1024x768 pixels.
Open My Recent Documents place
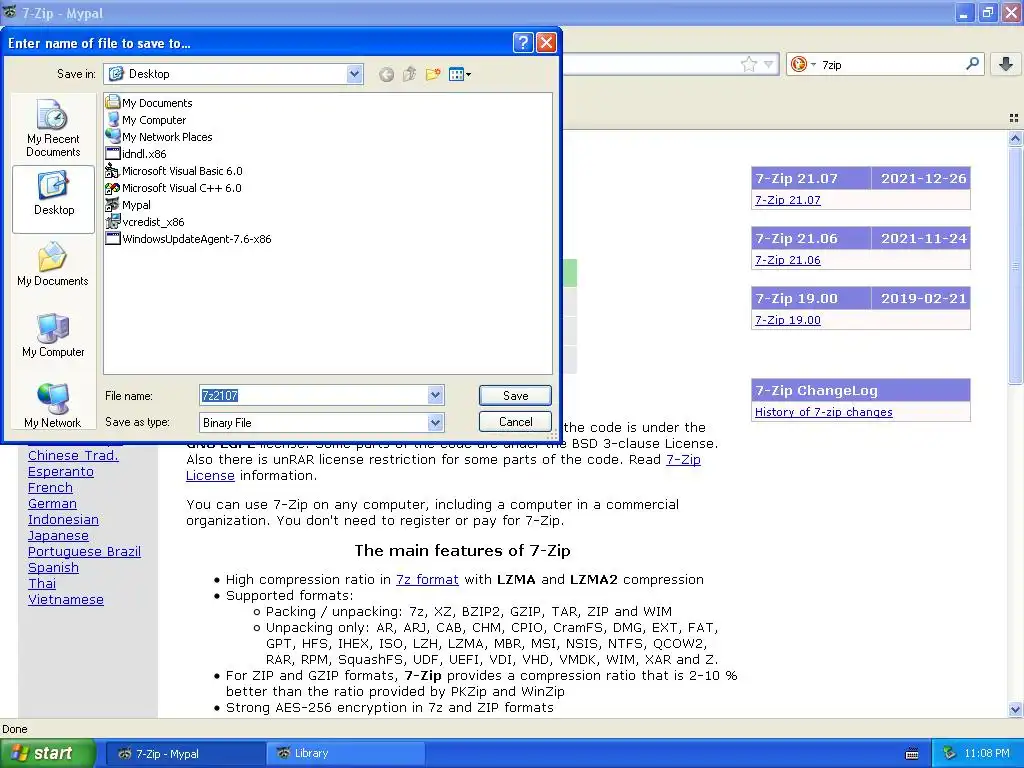pyautogui.click(x=53, y=128)
